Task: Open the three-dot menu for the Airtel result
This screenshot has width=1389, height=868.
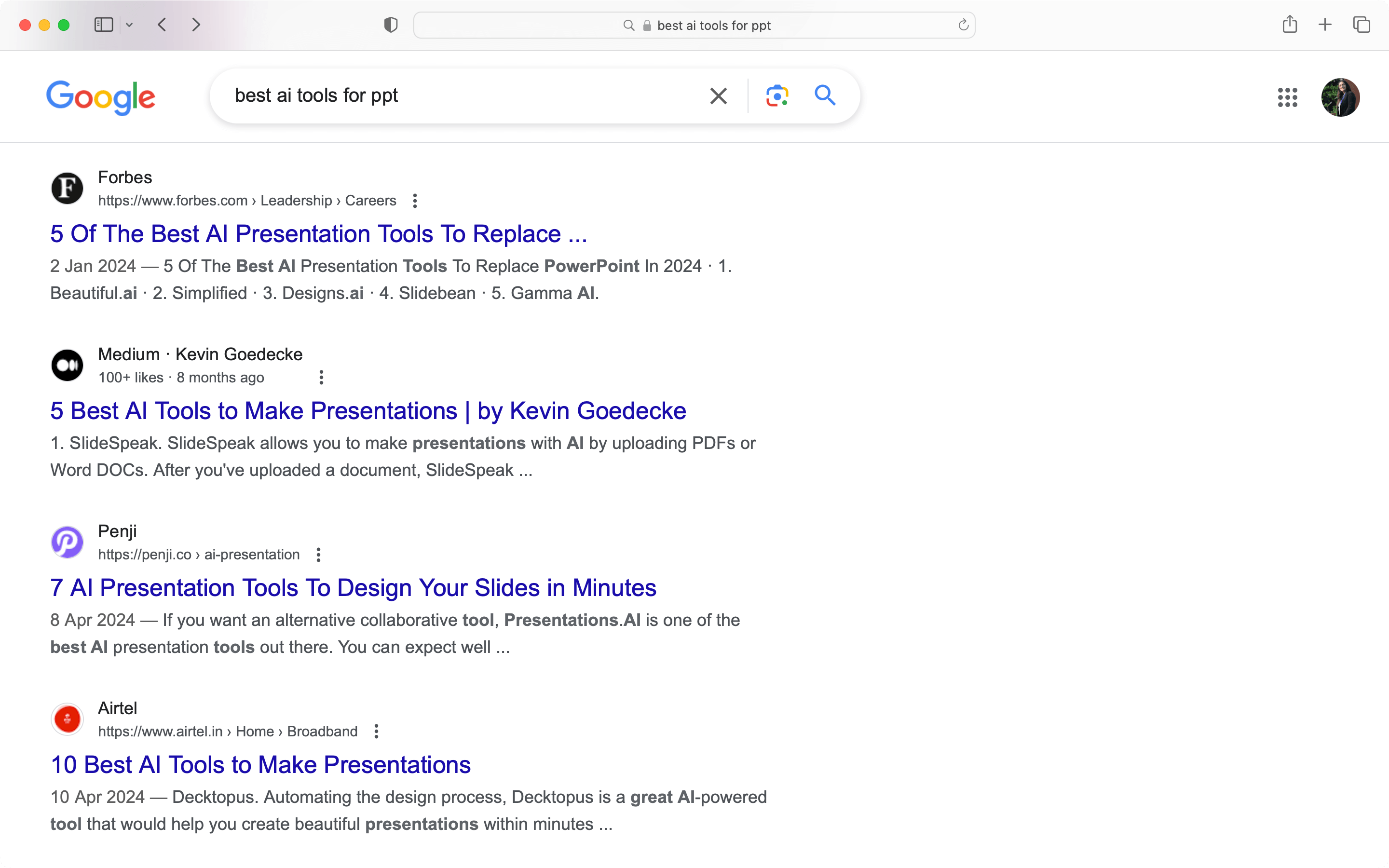Action: click(x=376, y=732)
